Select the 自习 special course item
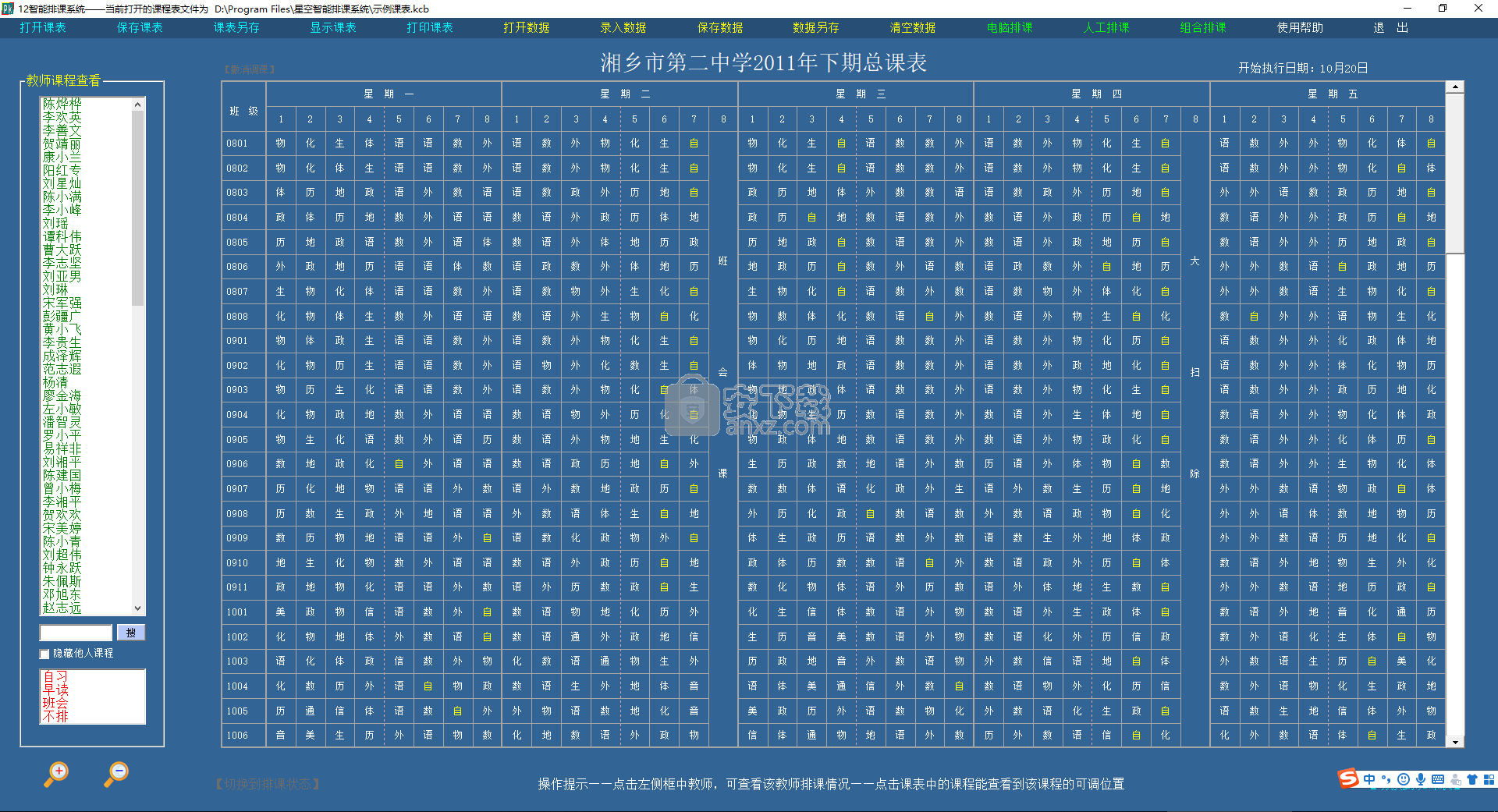 pyautogui.click(x=55, y=676)
